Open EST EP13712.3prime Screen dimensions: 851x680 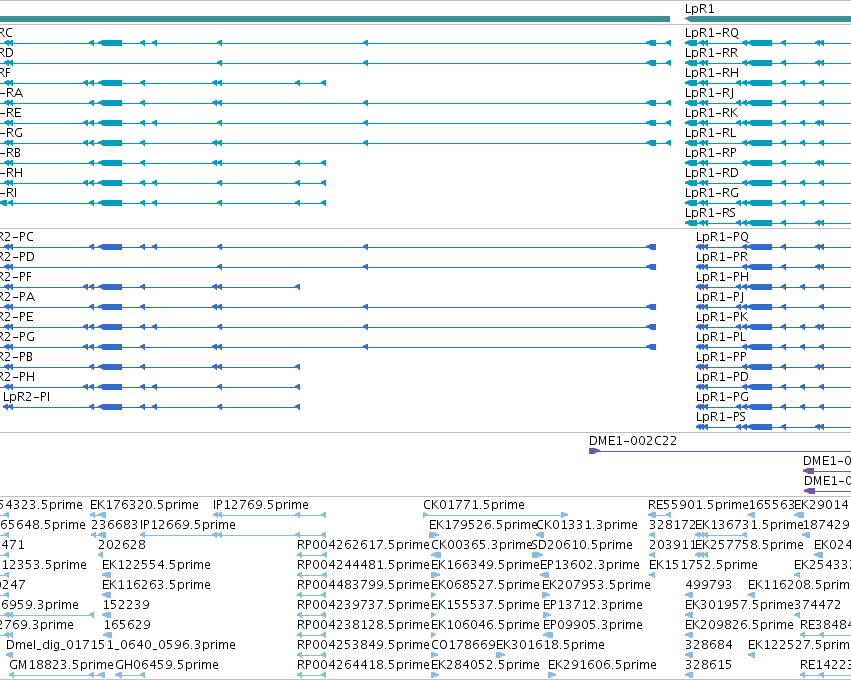pos(593,605)
